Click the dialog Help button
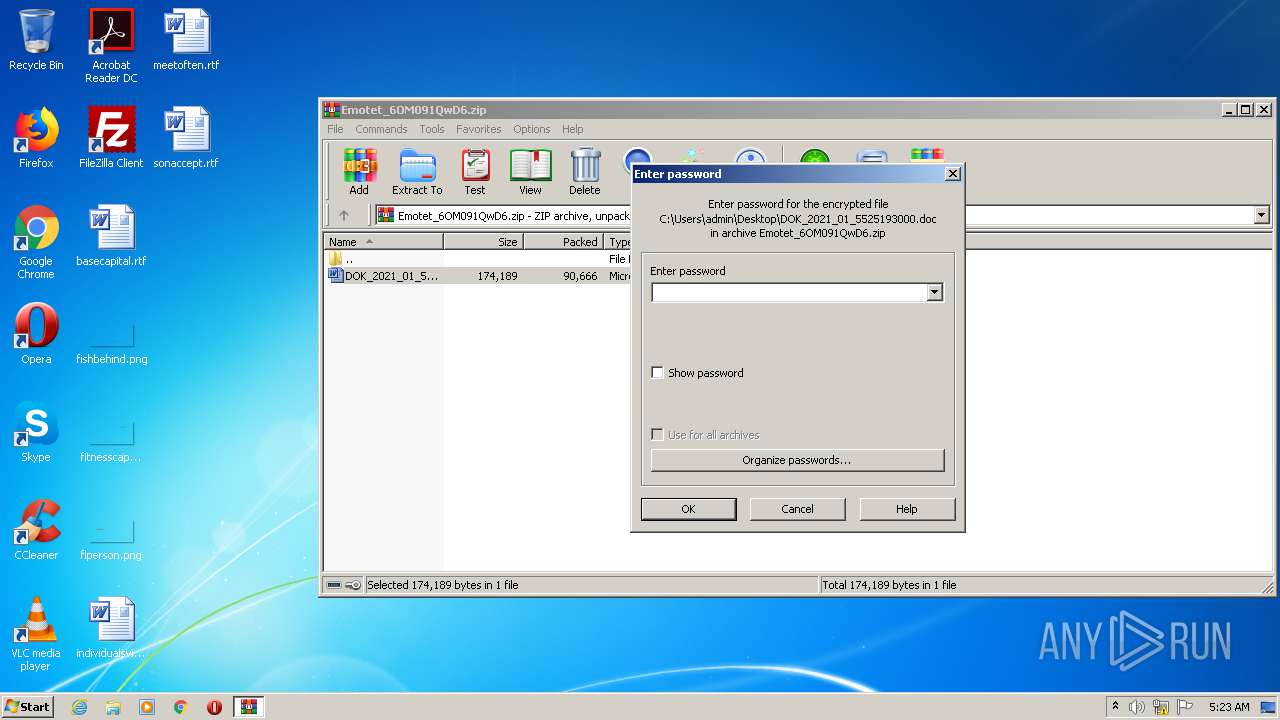The image size is (1280, 720). coord(906,509)
